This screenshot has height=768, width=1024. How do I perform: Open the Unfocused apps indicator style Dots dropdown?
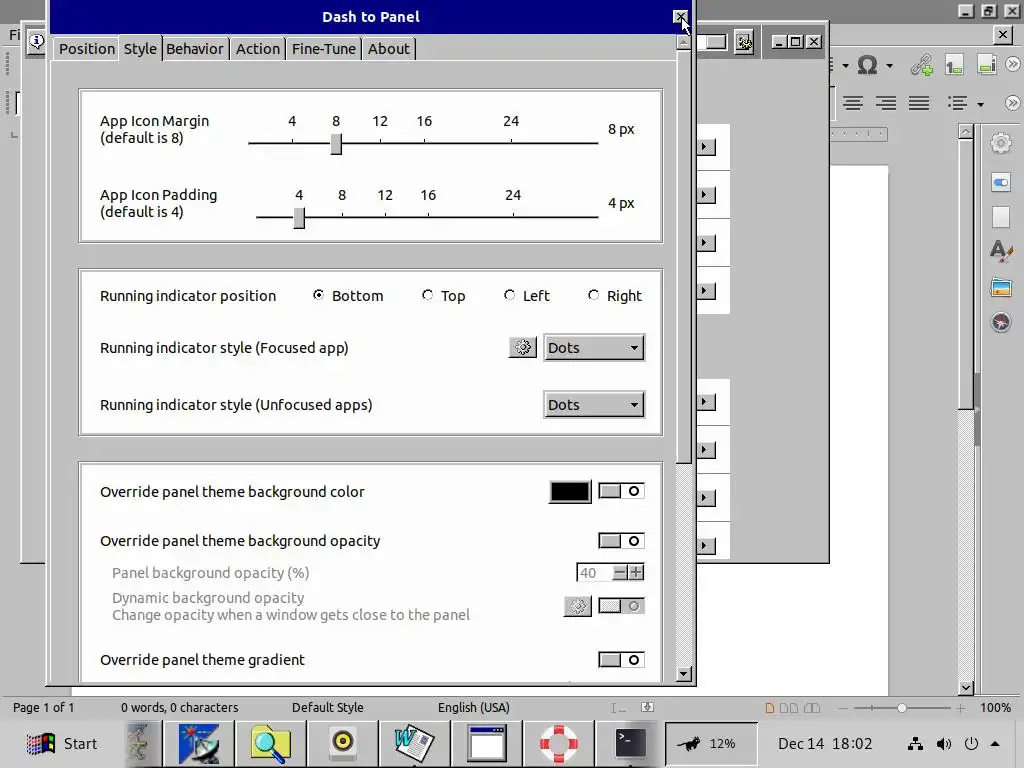594,404
